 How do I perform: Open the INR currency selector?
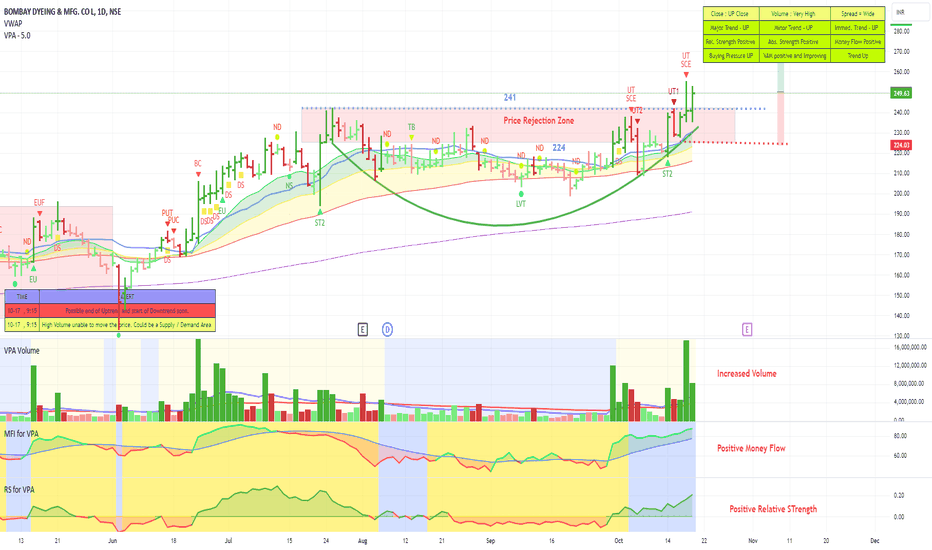[912, 12]
